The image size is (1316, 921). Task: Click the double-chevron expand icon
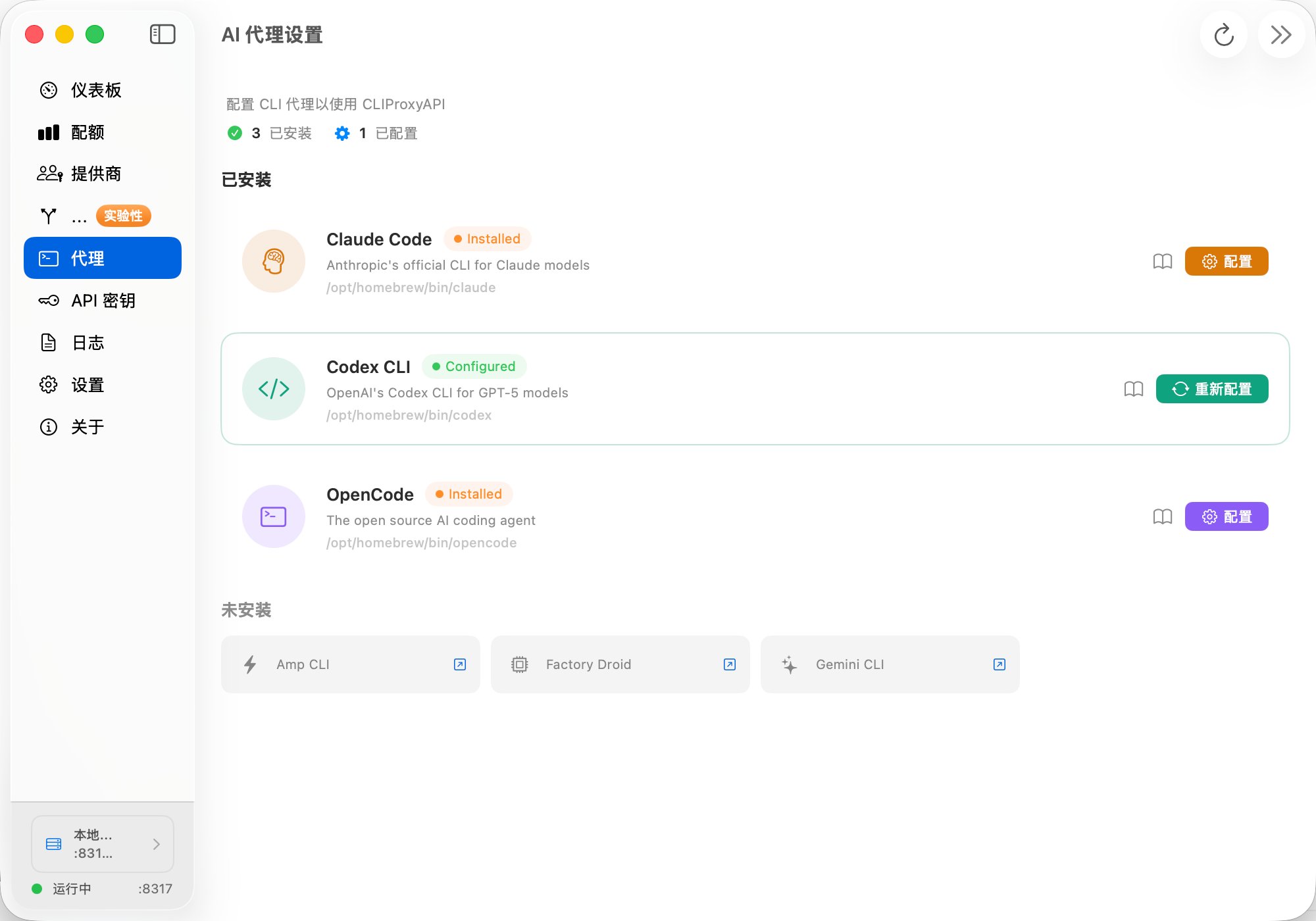(1280, 35)
